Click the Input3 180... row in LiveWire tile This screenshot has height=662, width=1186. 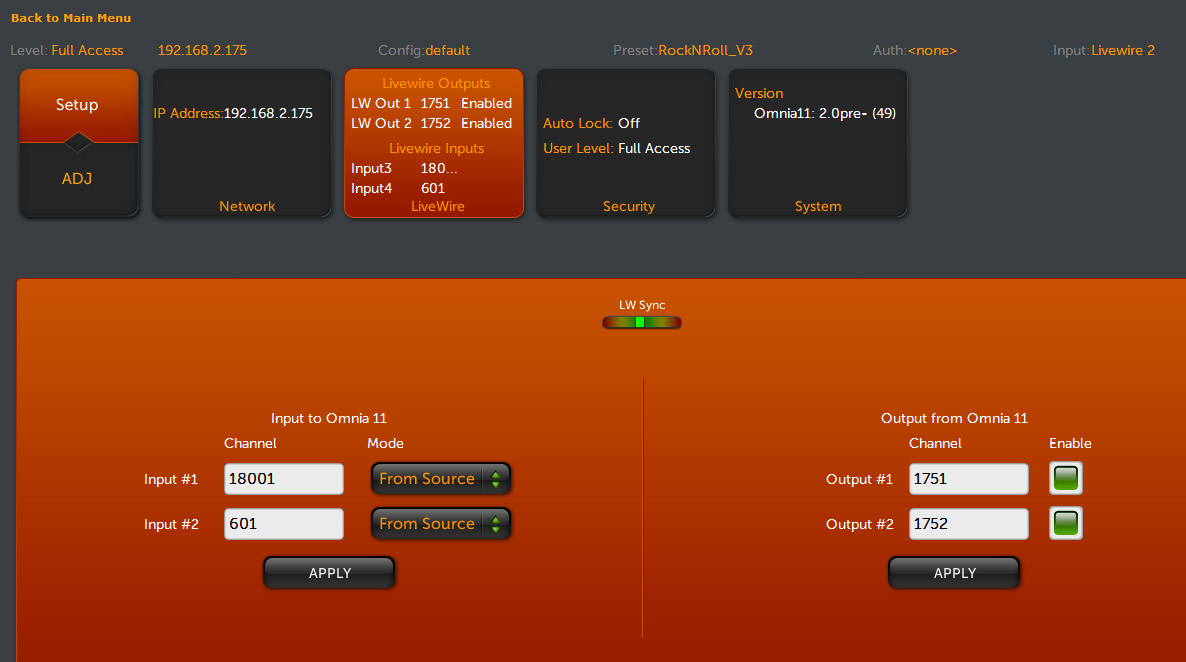coord(405,169)
